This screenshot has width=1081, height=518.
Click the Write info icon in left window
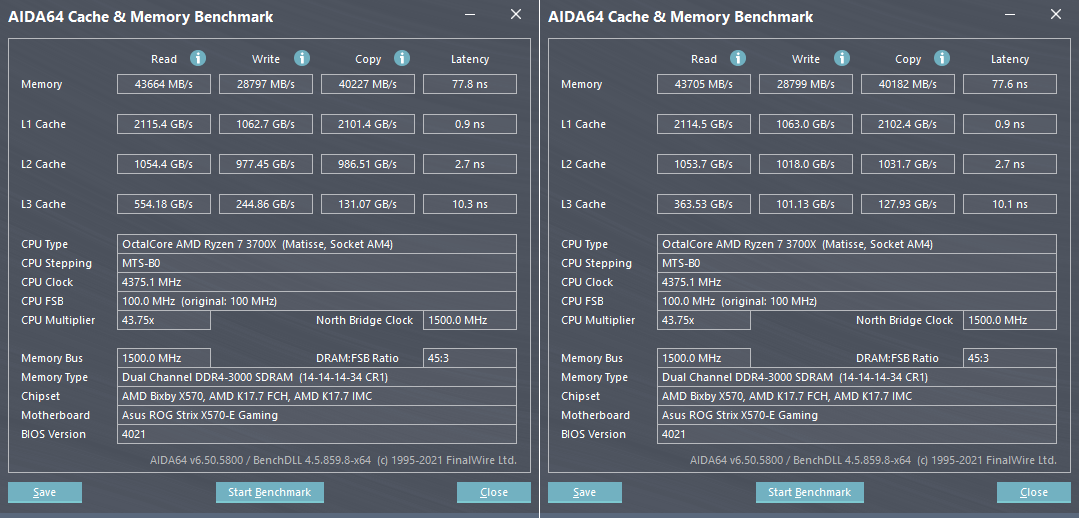click(302, 58)
